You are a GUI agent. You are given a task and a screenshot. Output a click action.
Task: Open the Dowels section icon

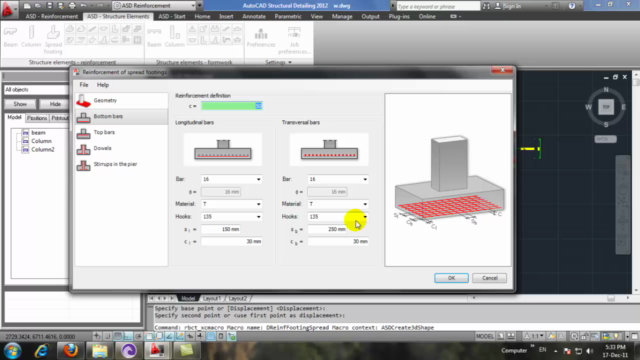[83, 149]
